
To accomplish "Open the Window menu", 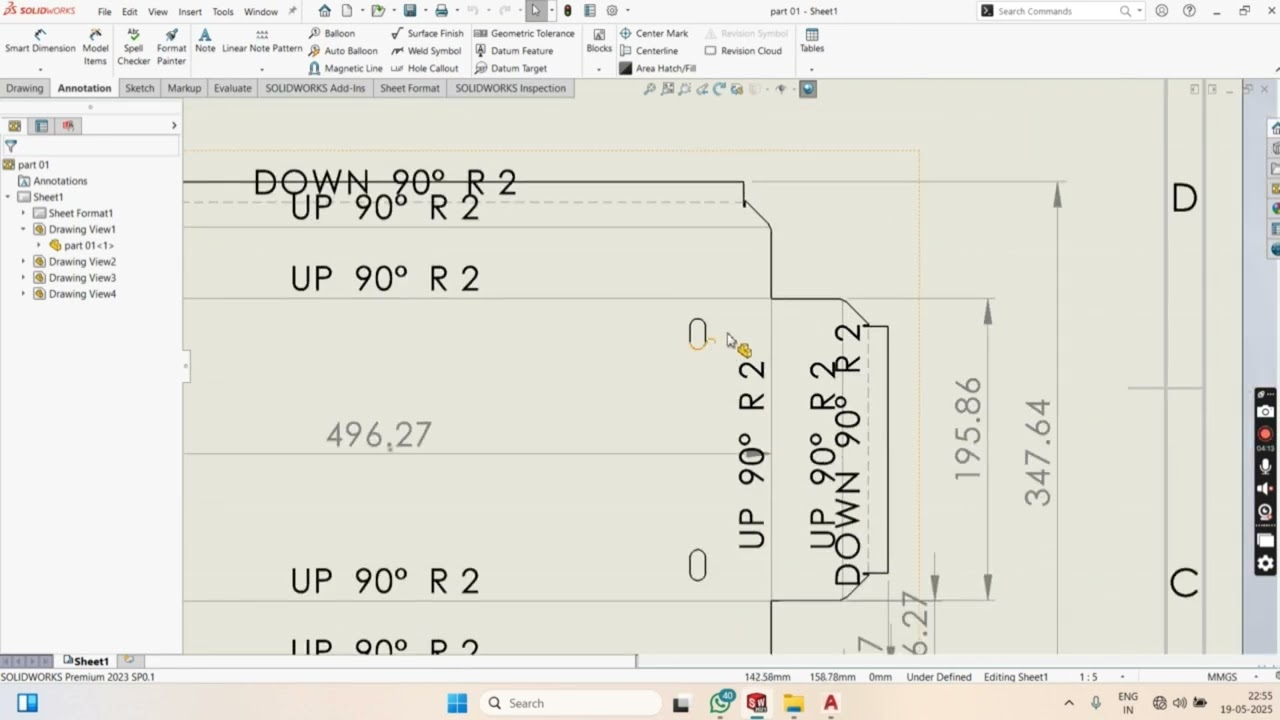I will [261, 12].
